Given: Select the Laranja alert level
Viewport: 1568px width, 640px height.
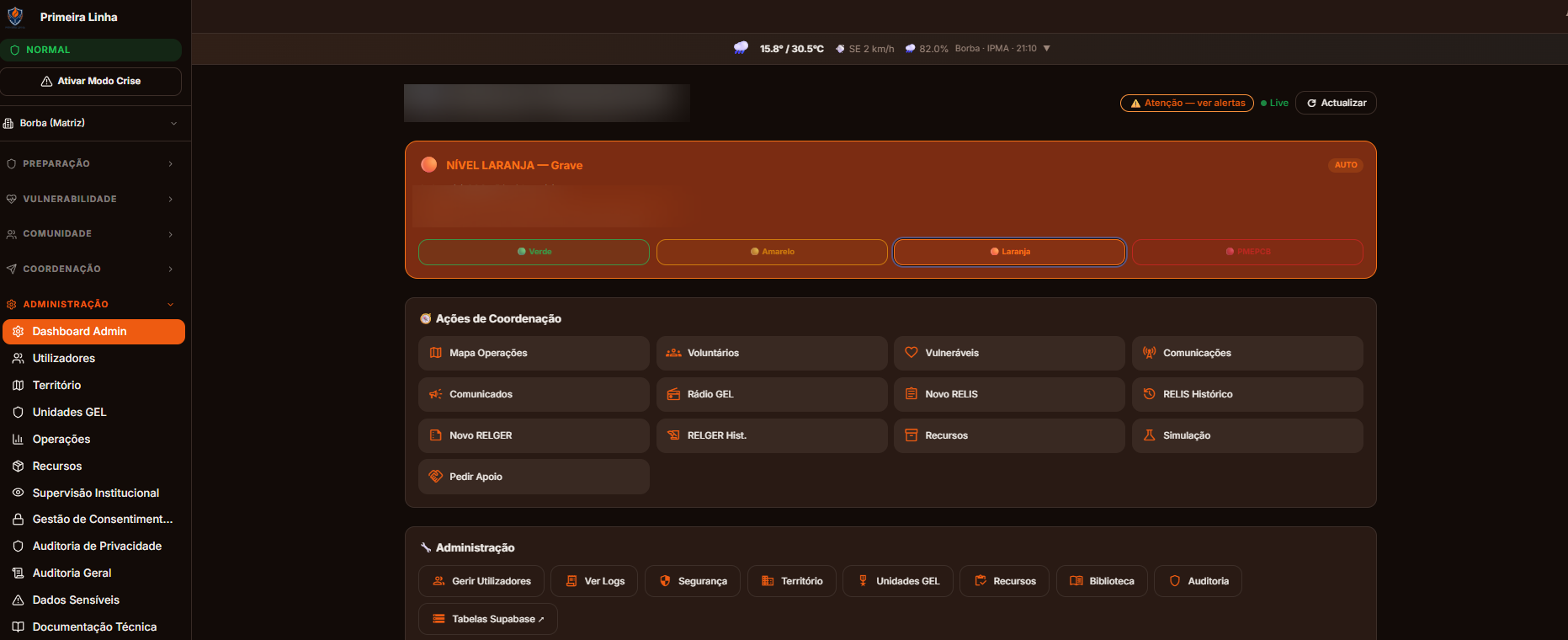Looking at the screenshot, I should tap(1009, 252).
